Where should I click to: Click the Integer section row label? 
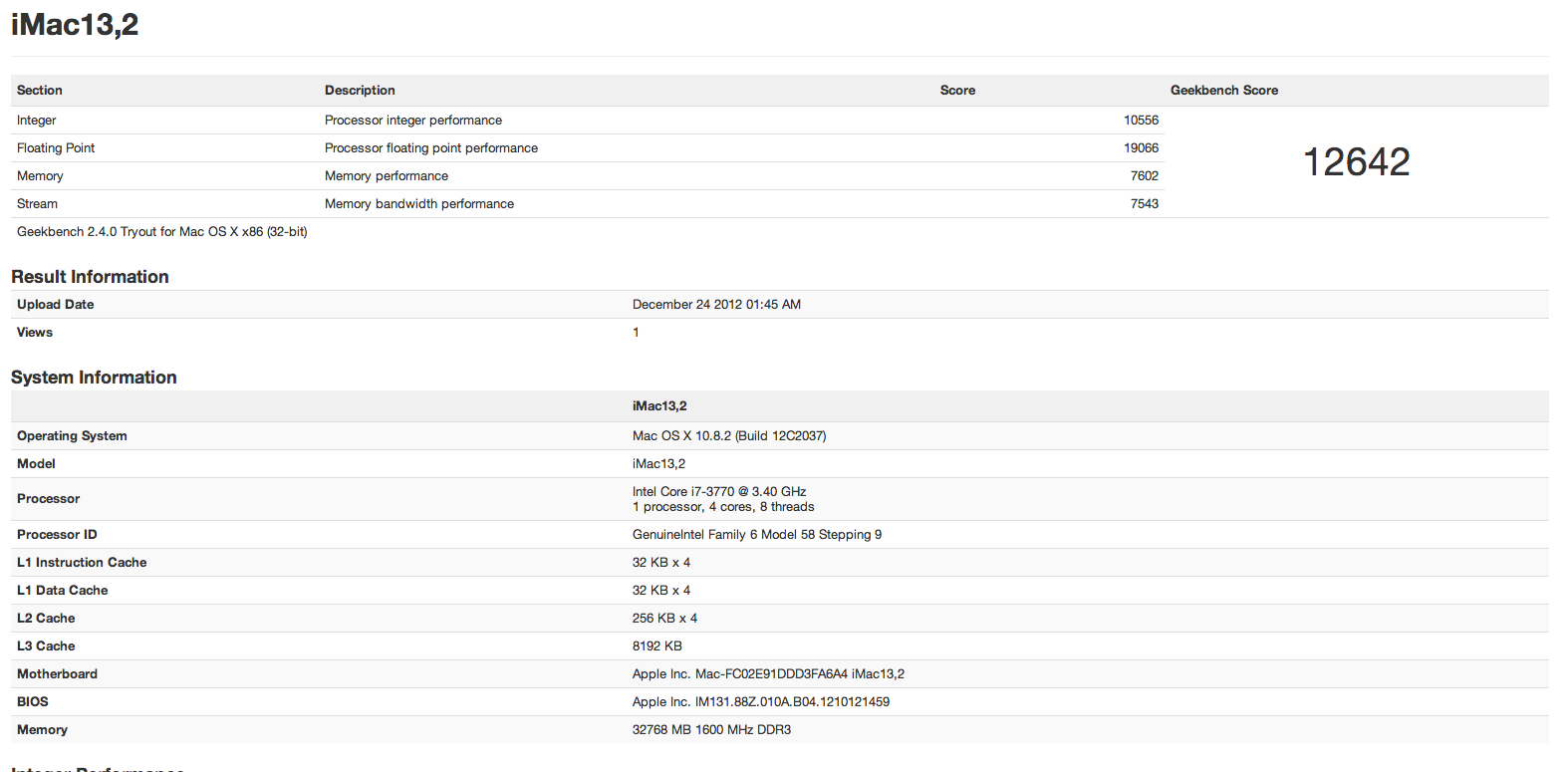tap(37, 120)
